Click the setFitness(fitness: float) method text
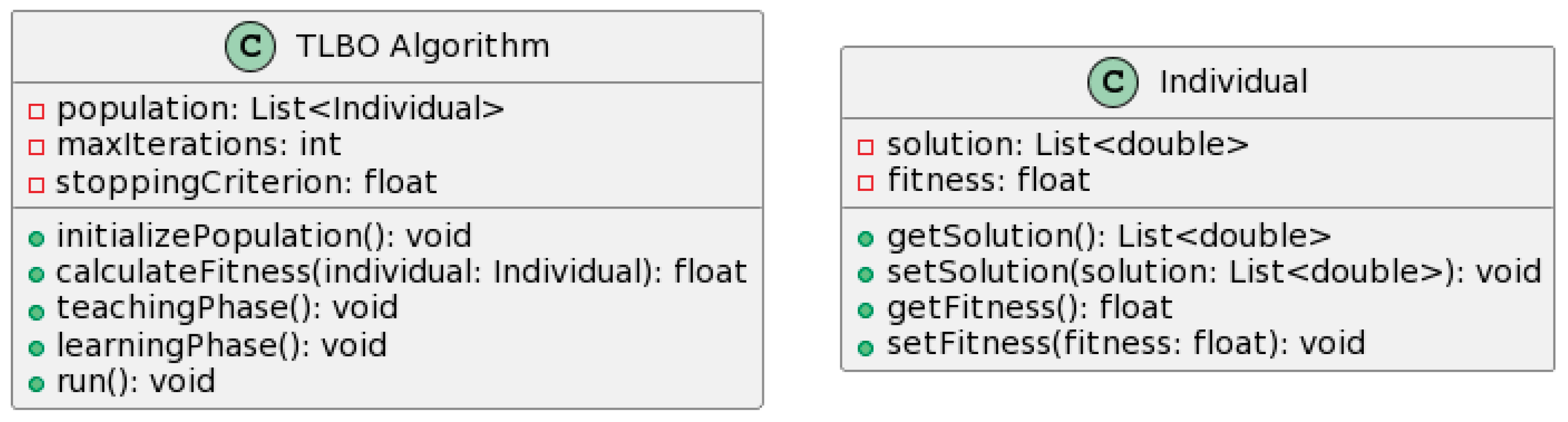 coord(1126,344)
